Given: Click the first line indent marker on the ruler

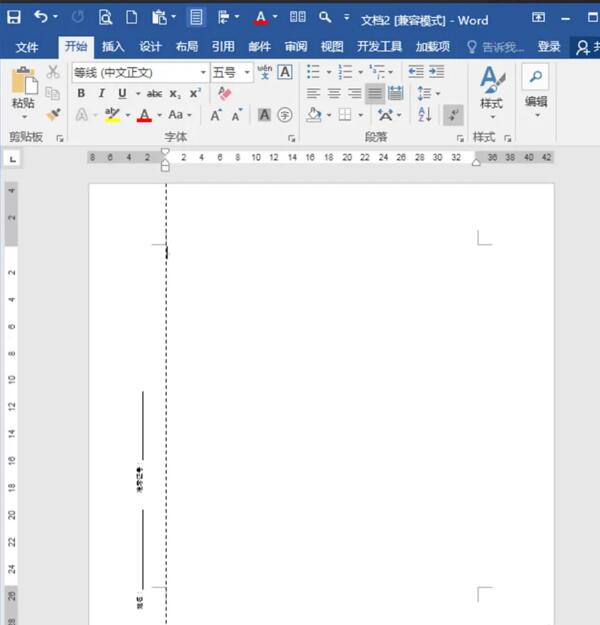Looking at the screenshot, I should (x=165, y=151).
